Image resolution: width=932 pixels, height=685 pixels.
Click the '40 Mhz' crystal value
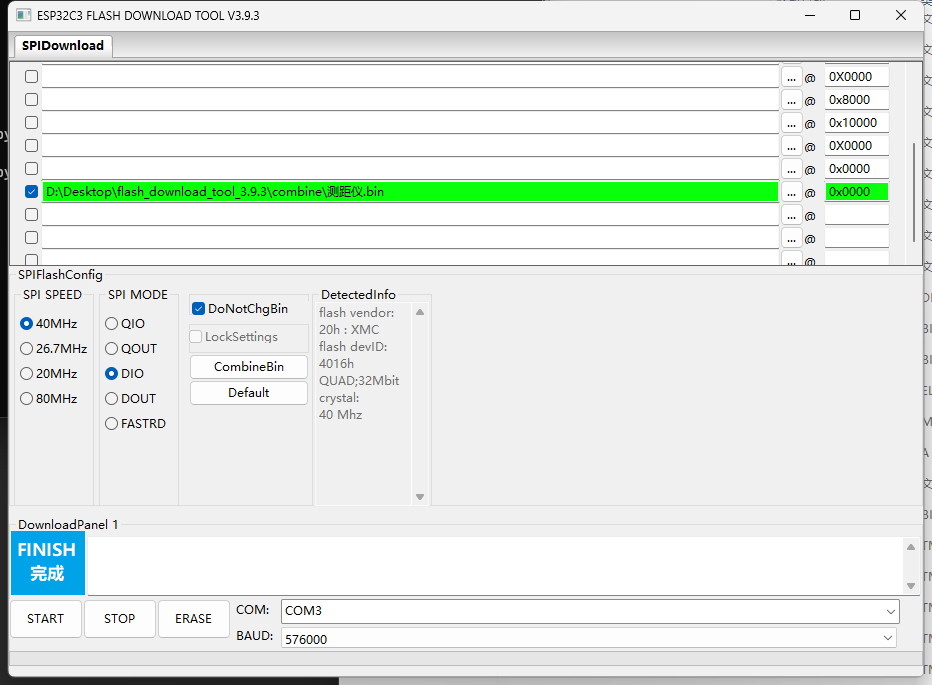click(341, 415)
